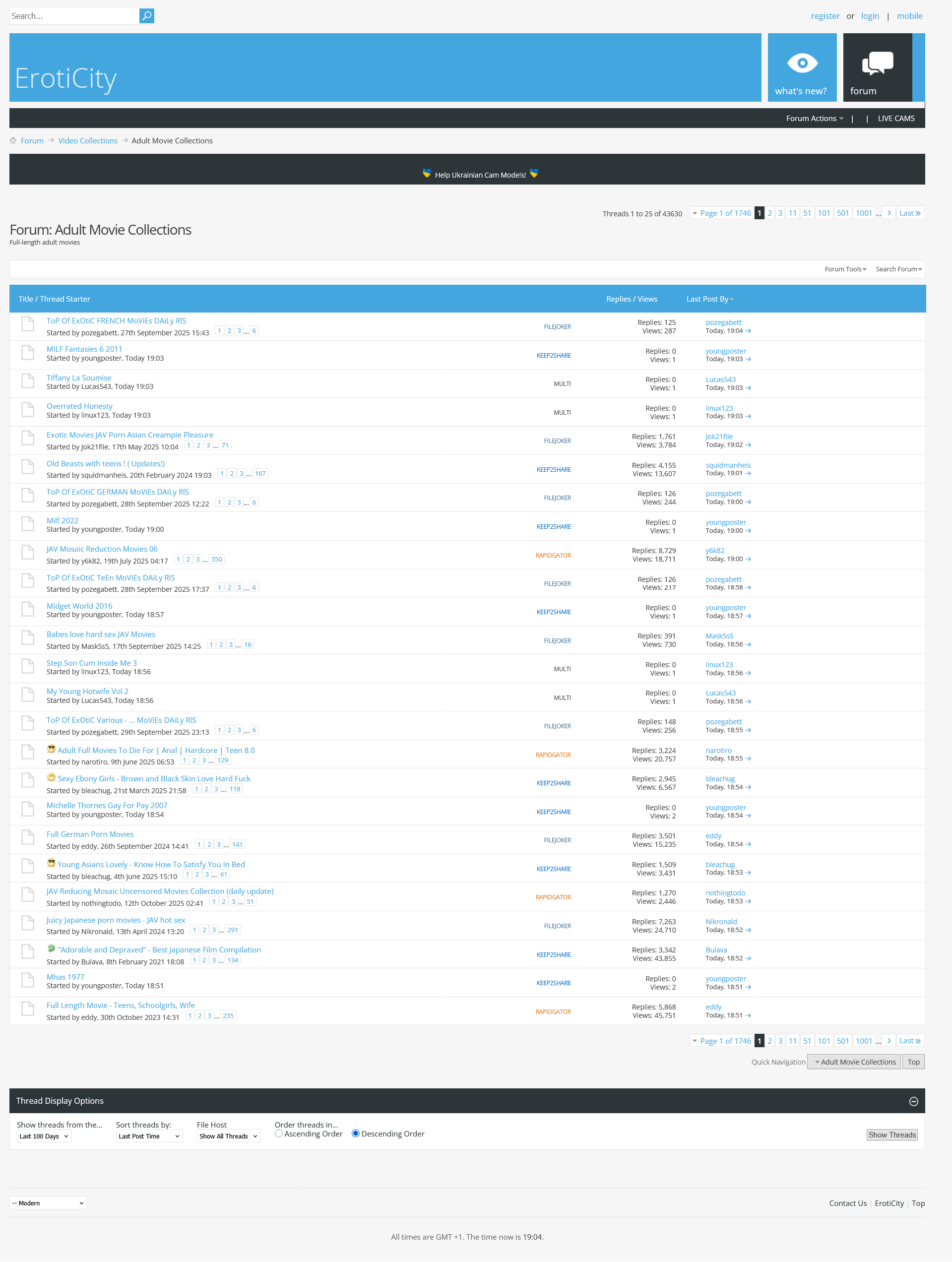The image size is (952, 1262).
Task: Click the home icon in the breadcrumb
Action: pyautogui.click(x=13, y=140)
